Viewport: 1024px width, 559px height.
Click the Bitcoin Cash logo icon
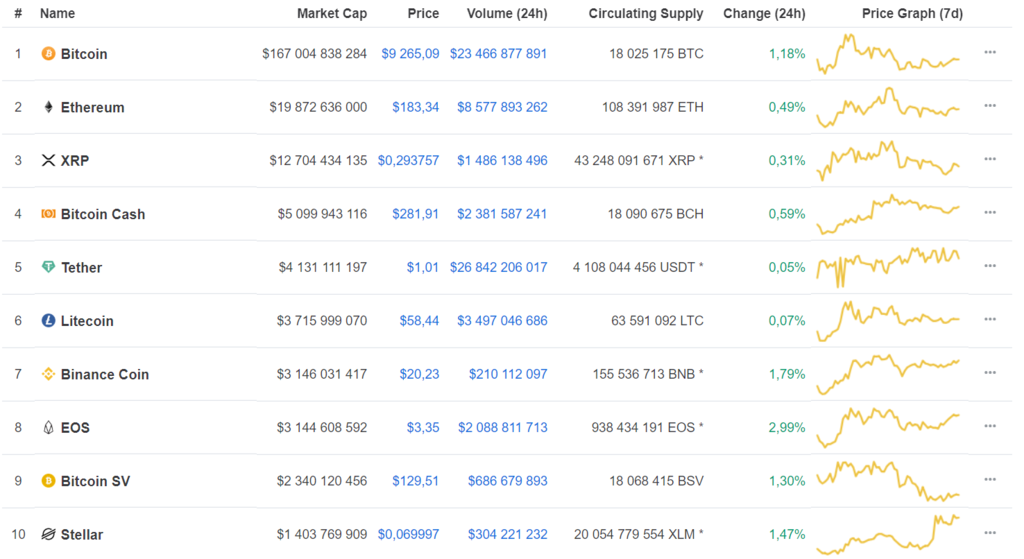48,214
